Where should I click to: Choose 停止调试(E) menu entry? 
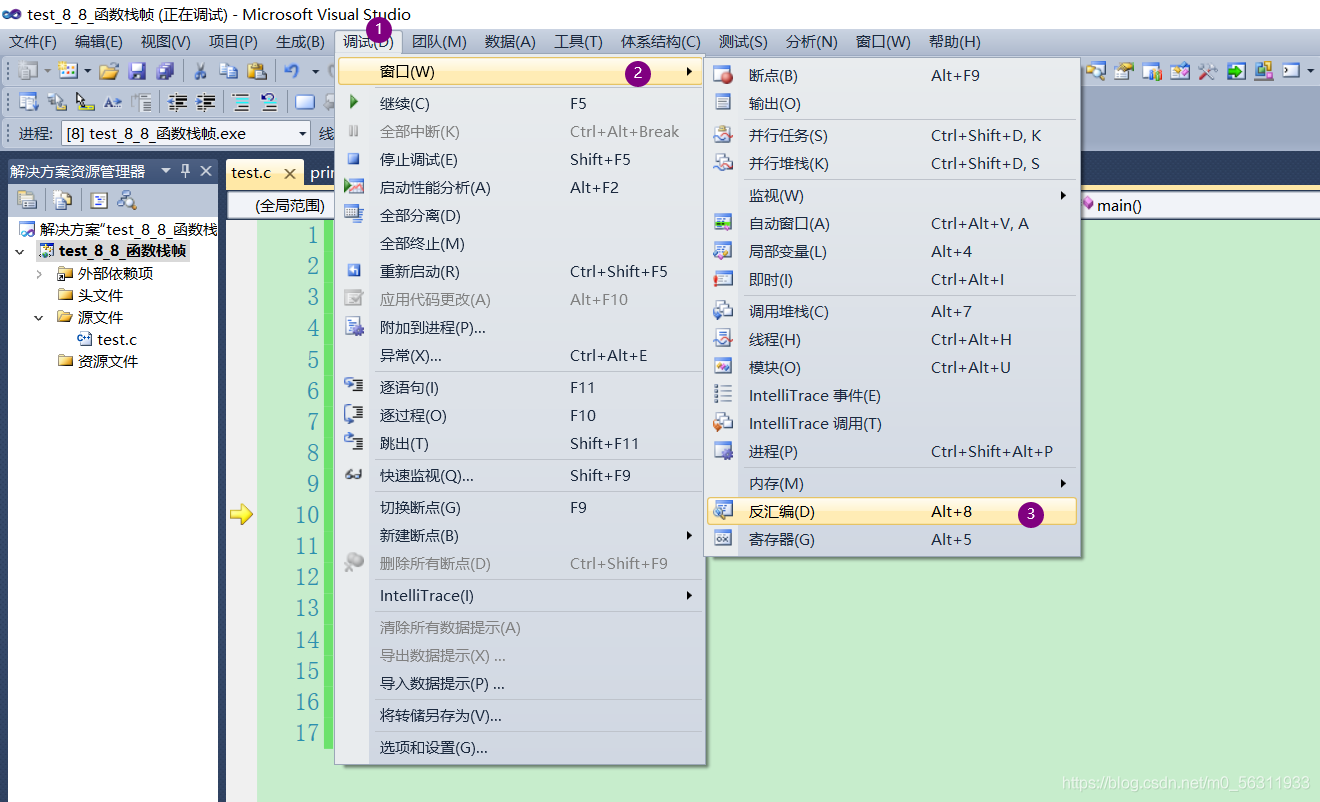pyautogui.click(x=519, y=159)
